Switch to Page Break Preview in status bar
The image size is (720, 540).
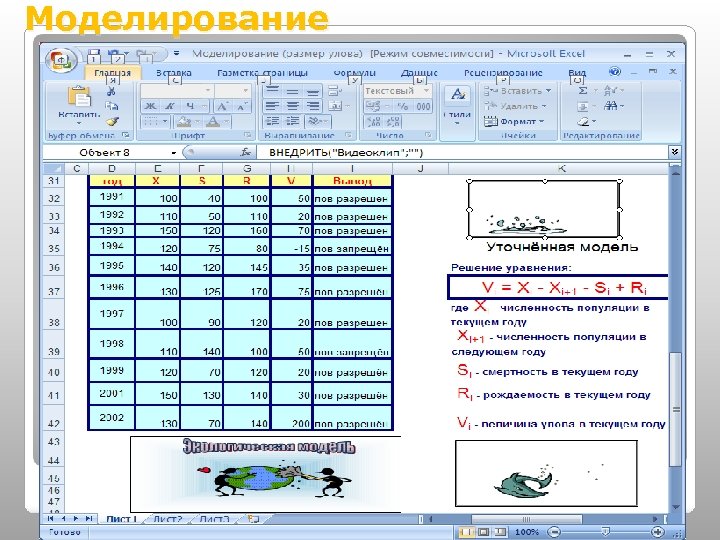500,532
